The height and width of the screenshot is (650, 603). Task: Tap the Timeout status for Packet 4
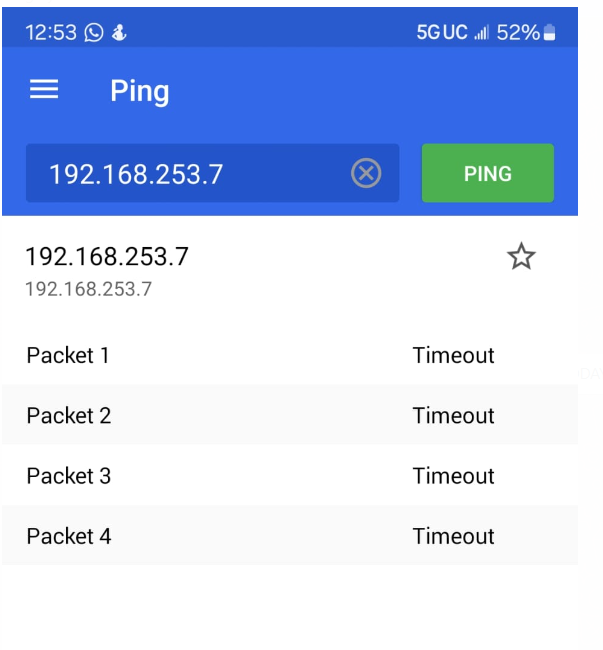pos(453,536)
